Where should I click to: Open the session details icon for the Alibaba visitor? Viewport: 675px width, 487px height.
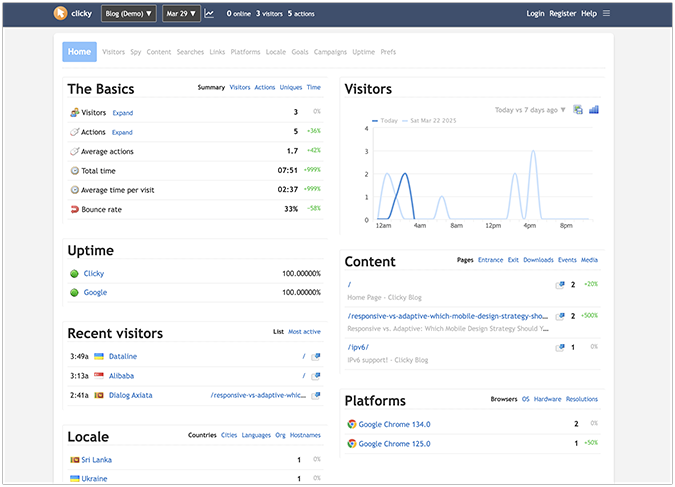tap(316, 376)
